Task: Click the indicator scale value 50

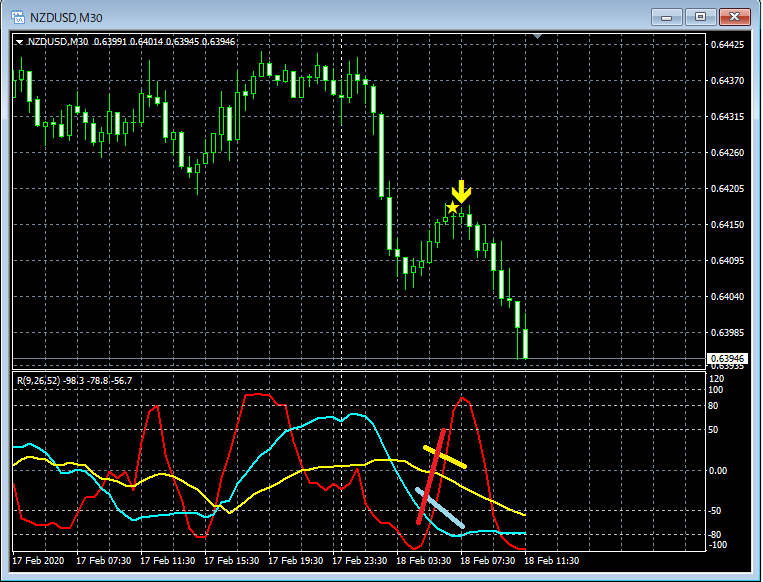Action: click(x=712, y=430)
